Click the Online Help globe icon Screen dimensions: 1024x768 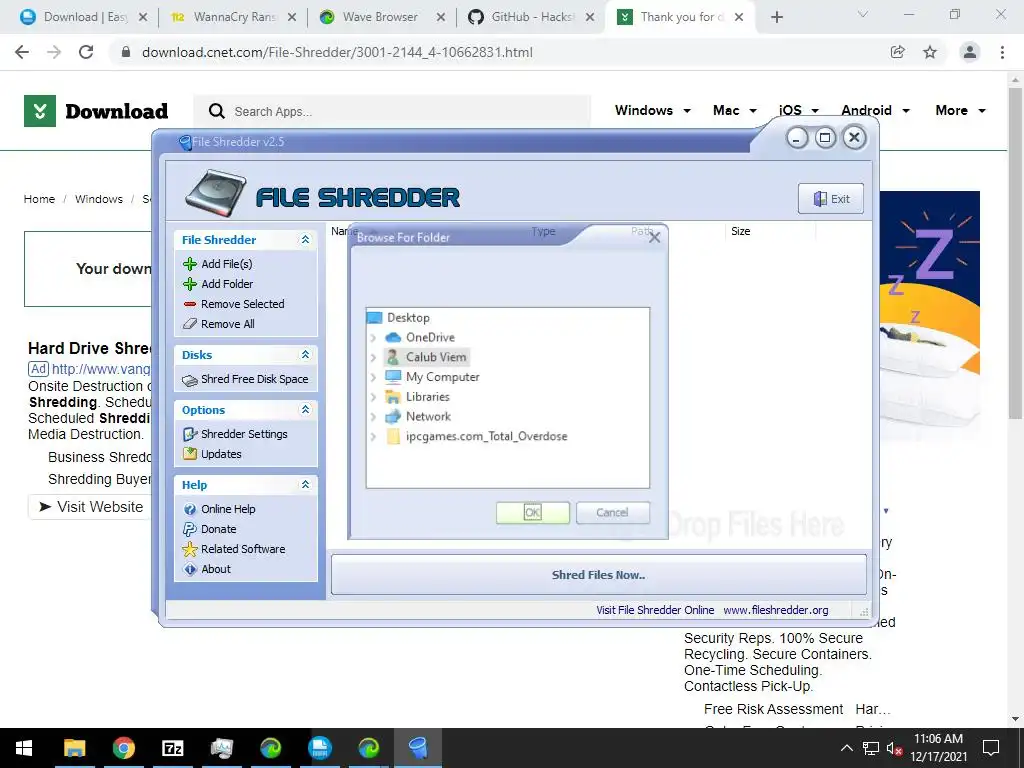(190, 509)
